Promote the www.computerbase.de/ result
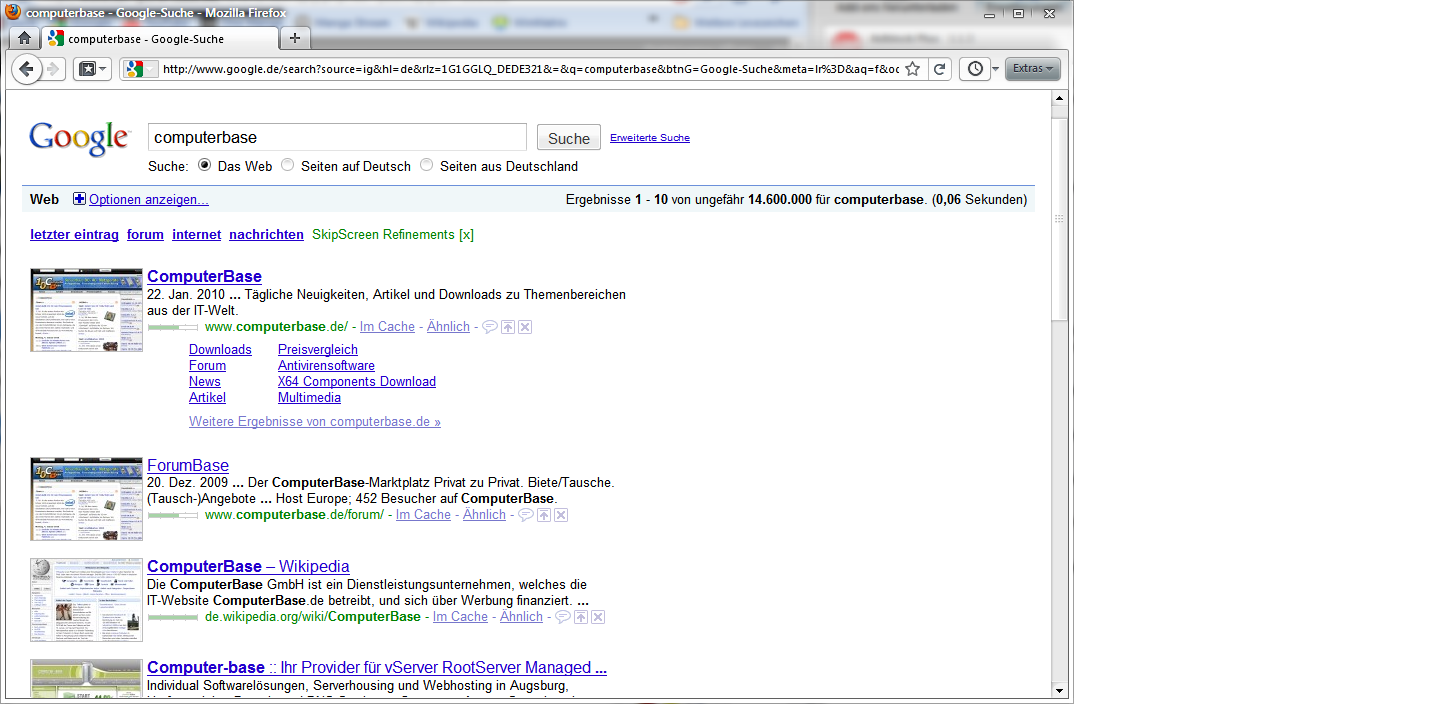The width and height of the screenshot is (1429, 704). click(x=508, y=327)
